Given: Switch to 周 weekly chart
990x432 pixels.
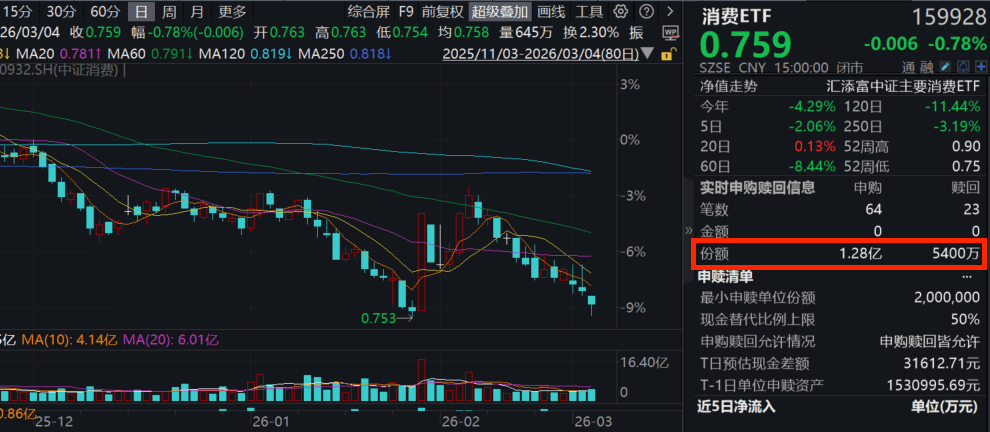Looking at the screenshot, I should tap(170, 13).
